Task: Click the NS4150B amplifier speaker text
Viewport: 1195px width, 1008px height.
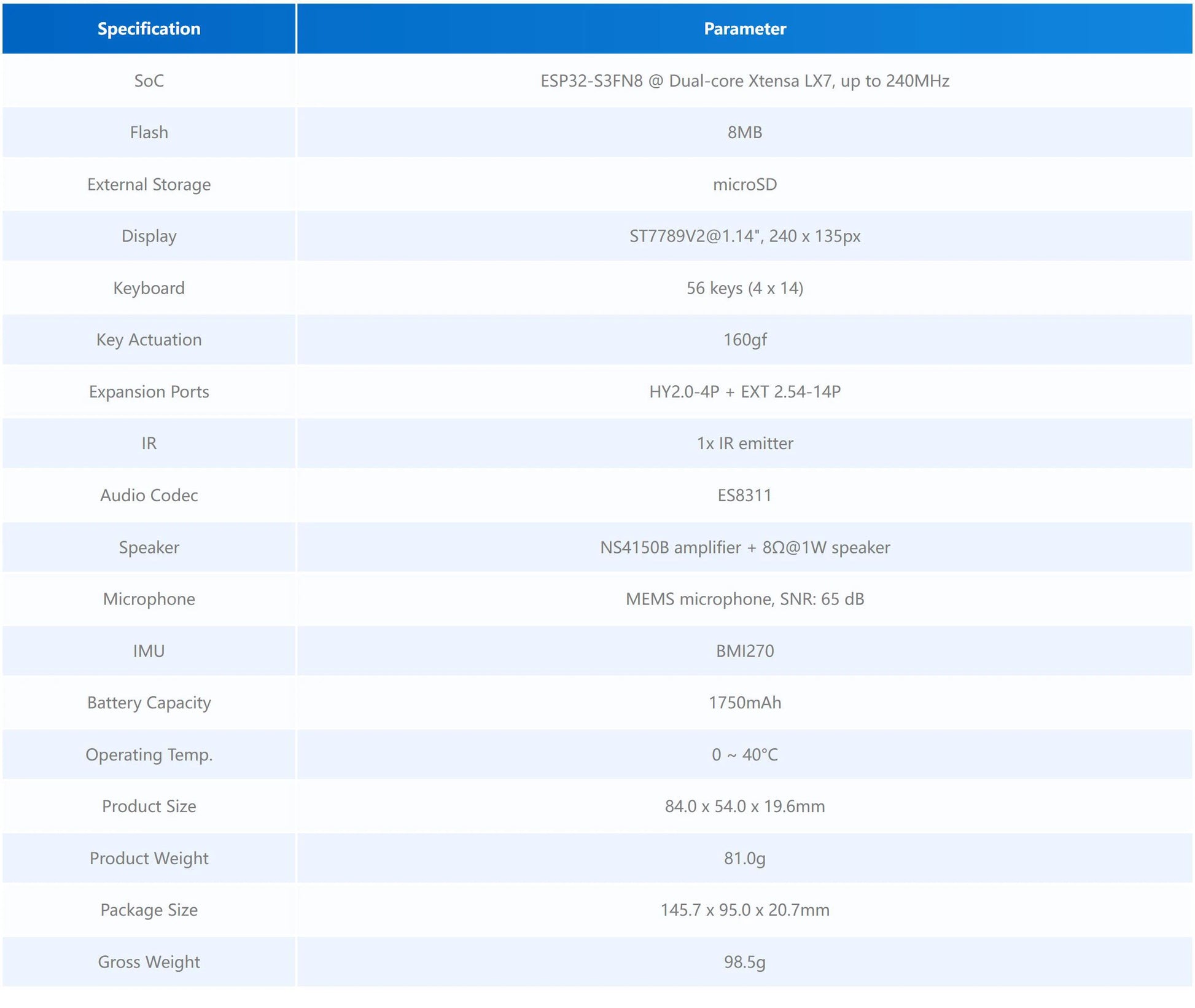Action: coord(744,547)
